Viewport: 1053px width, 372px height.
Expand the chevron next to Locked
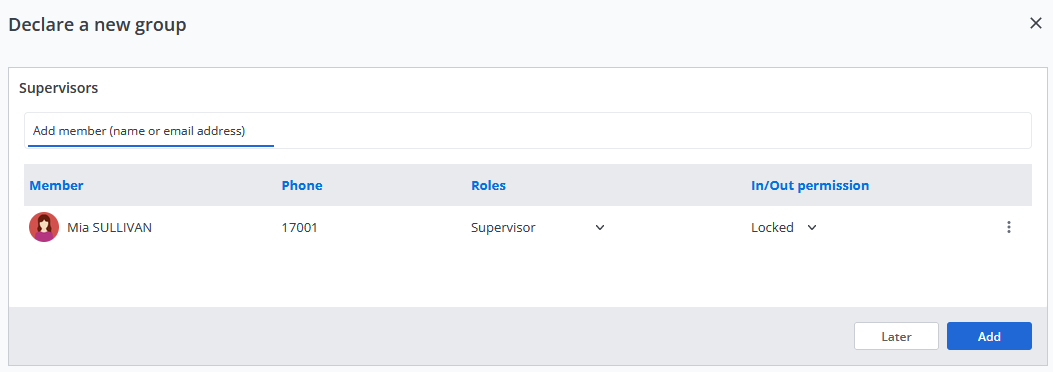[812, 228]
